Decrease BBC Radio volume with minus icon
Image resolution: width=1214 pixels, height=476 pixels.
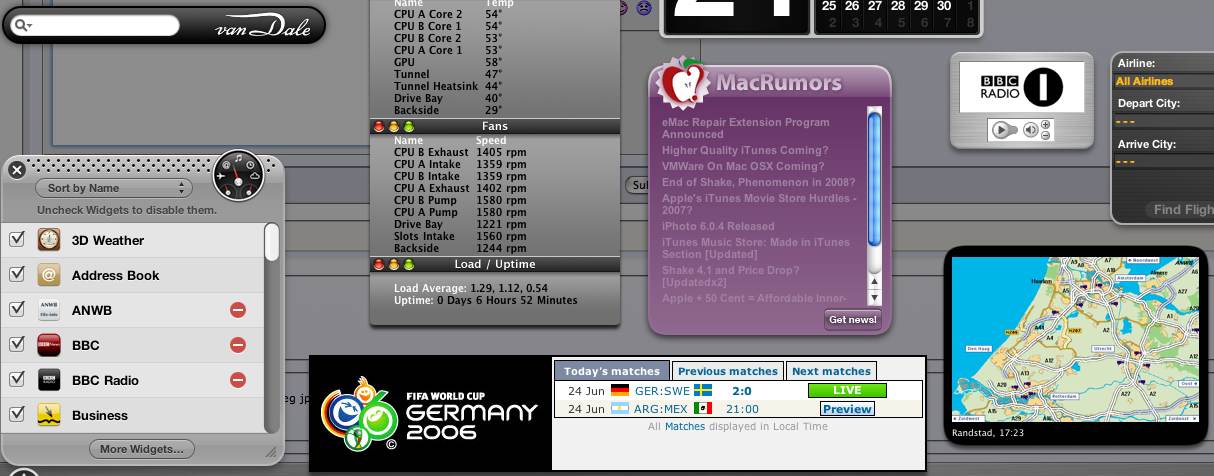[1045, 134]
